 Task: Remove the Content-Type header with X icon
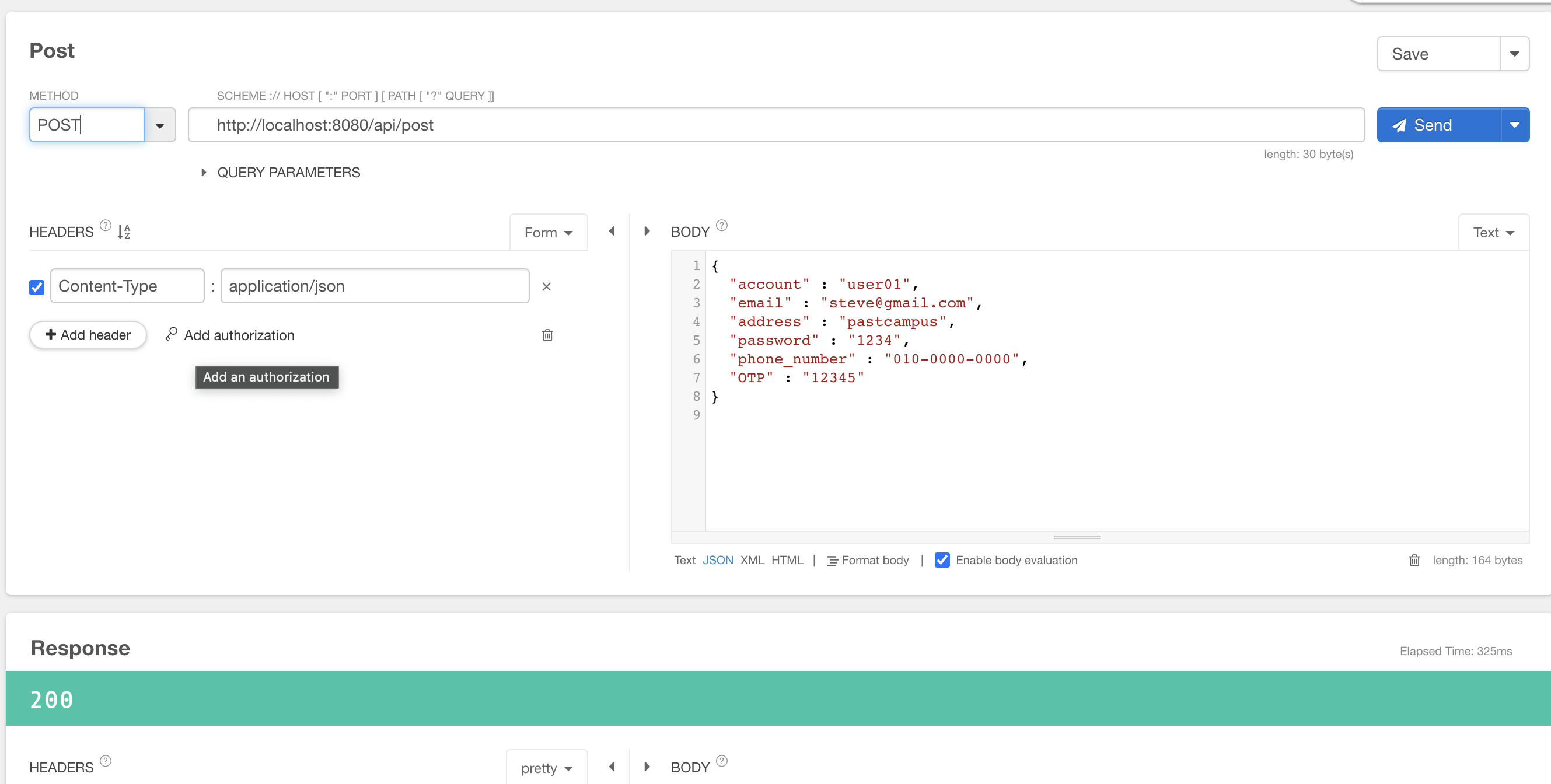(546, 286)
